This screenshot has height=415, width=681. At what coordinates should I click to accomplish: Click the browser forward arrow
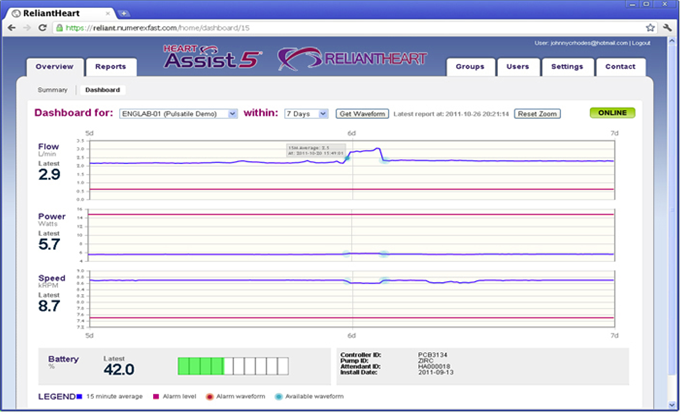click(27, 27)
